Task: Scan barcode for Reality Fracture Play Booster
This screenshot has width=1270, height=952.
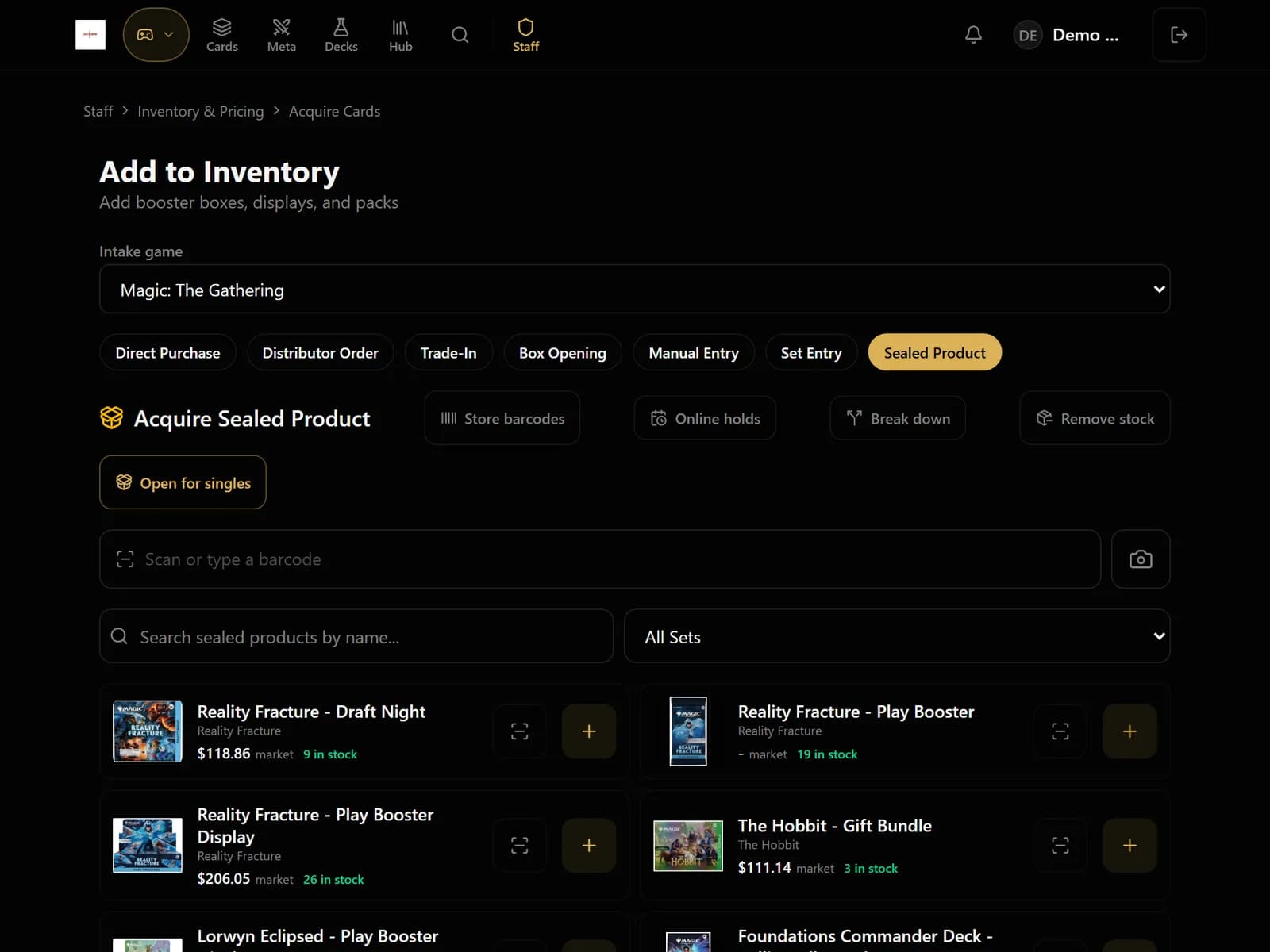Action: (1060, 731)
